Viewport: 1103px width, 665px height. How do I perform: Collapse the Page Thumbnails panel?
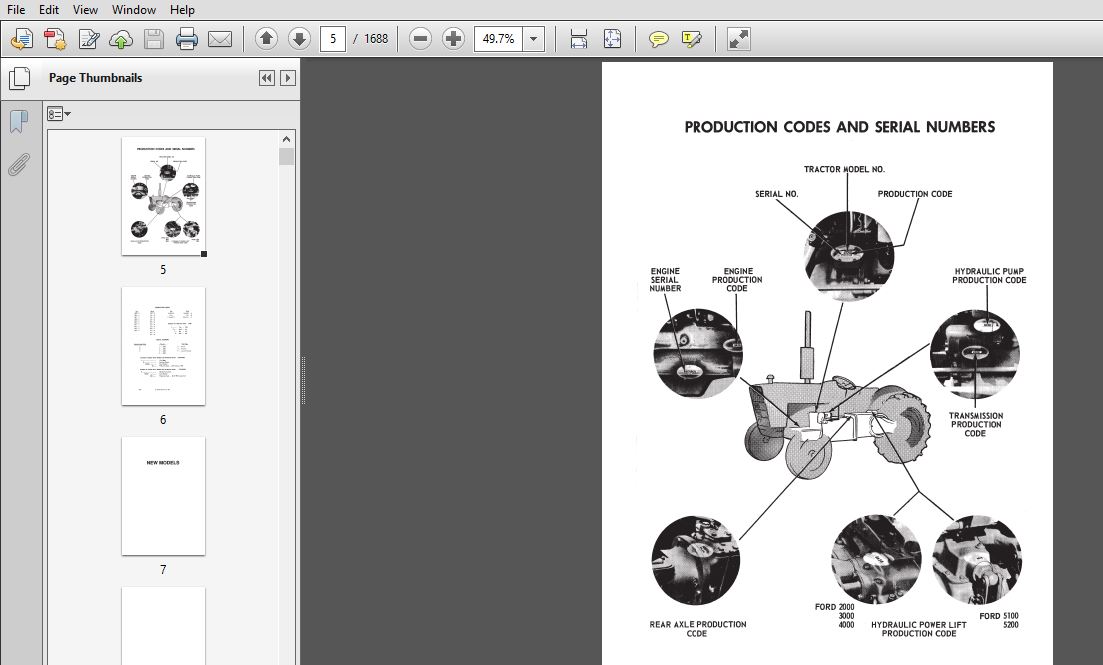267,78
